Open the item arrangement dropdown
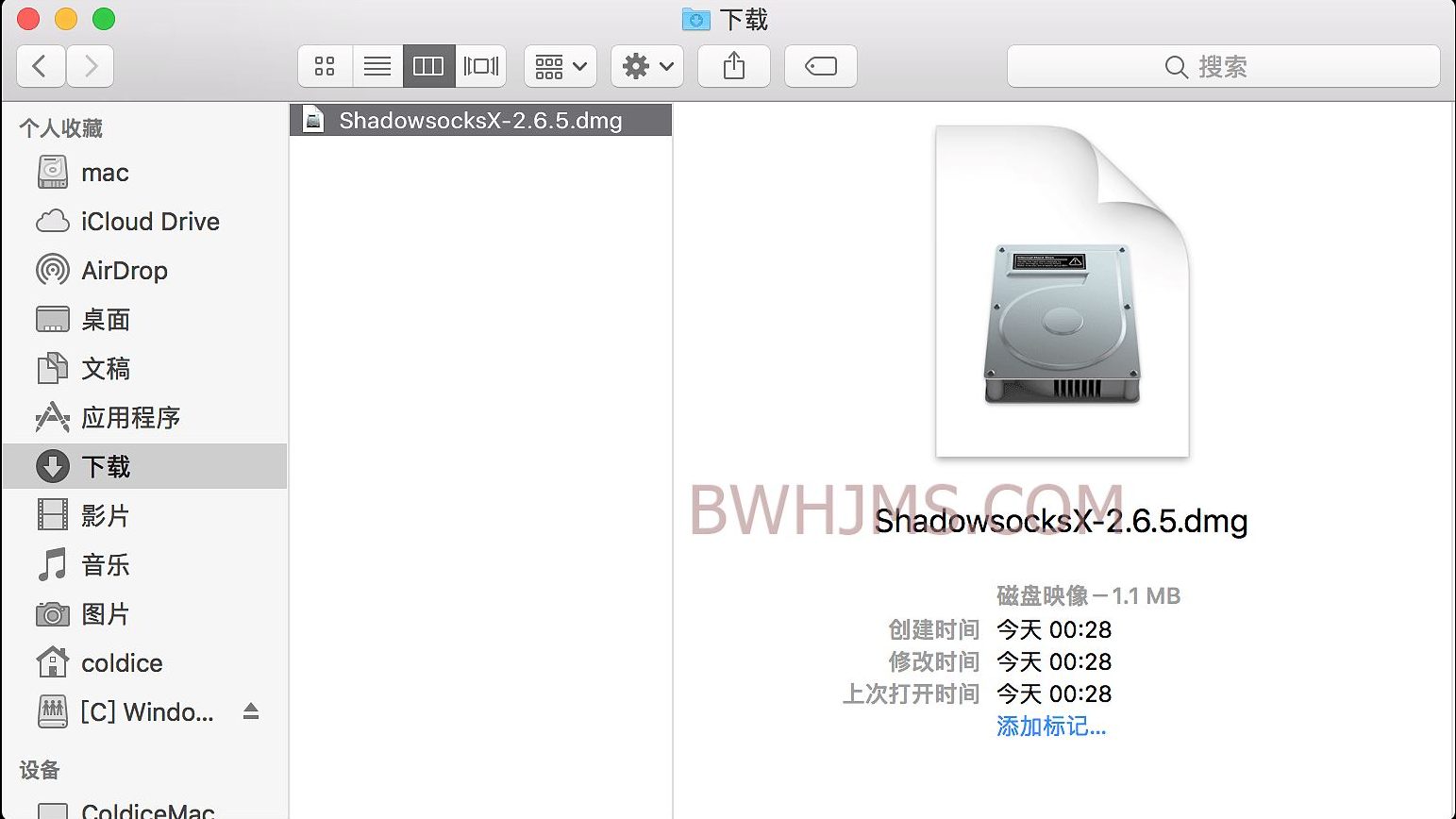The height and width of the screenshot is (819, 1456). click(x=561, y=66)
